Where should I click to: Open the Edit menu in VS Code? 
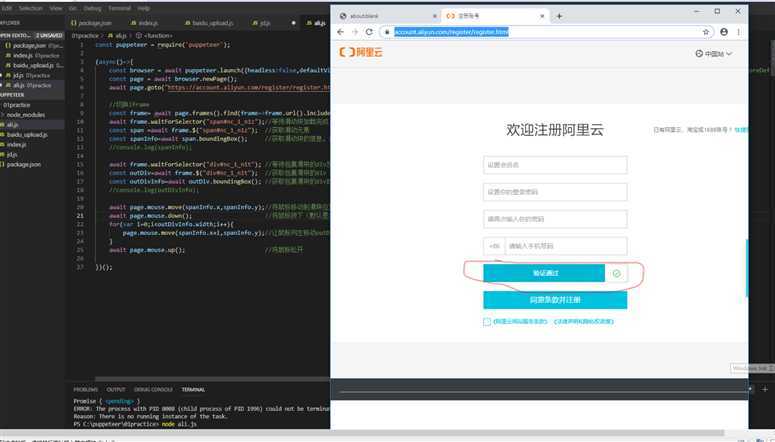tap(6, 8)
